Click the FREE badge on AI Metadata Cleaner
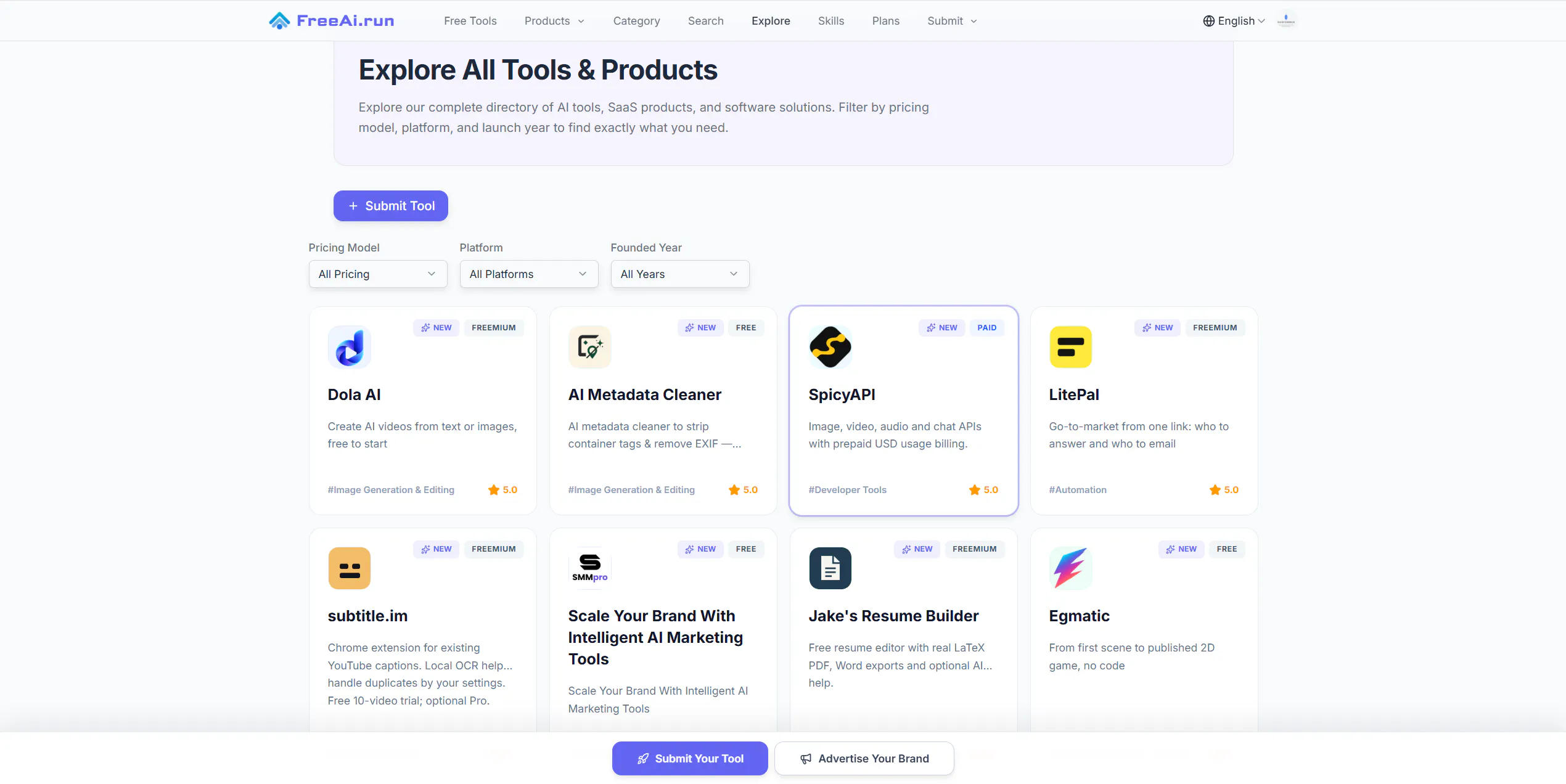The height and width of the screenshot is (784, 1566). click(x=746, y=328)
